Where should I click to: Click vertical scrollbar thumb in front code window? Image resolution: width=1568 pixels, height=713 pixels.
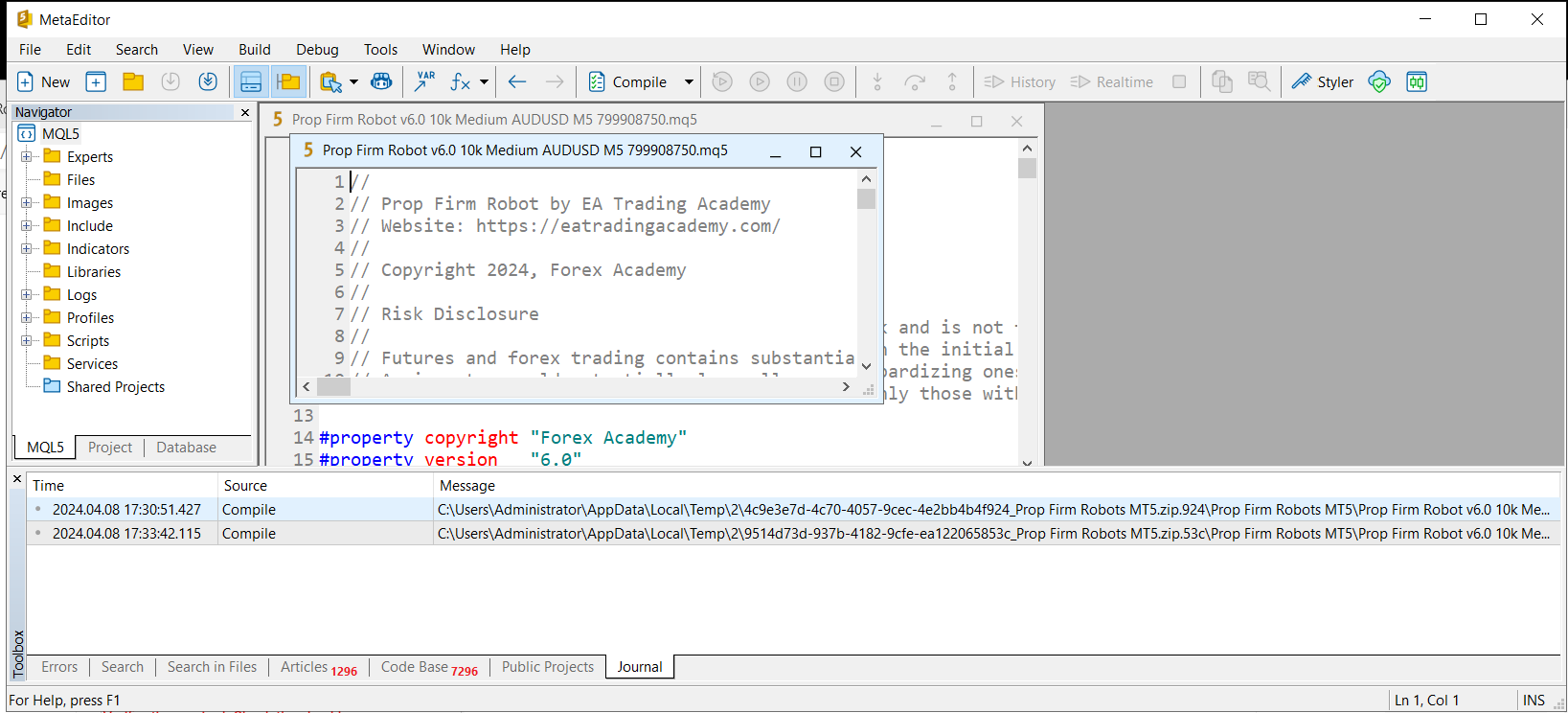(866, 198)
